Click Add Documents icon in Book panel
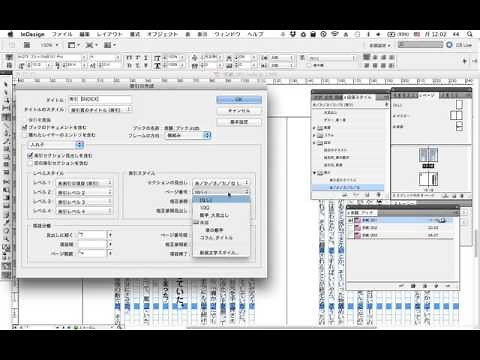The image size is (480, 360). [436, 286]
